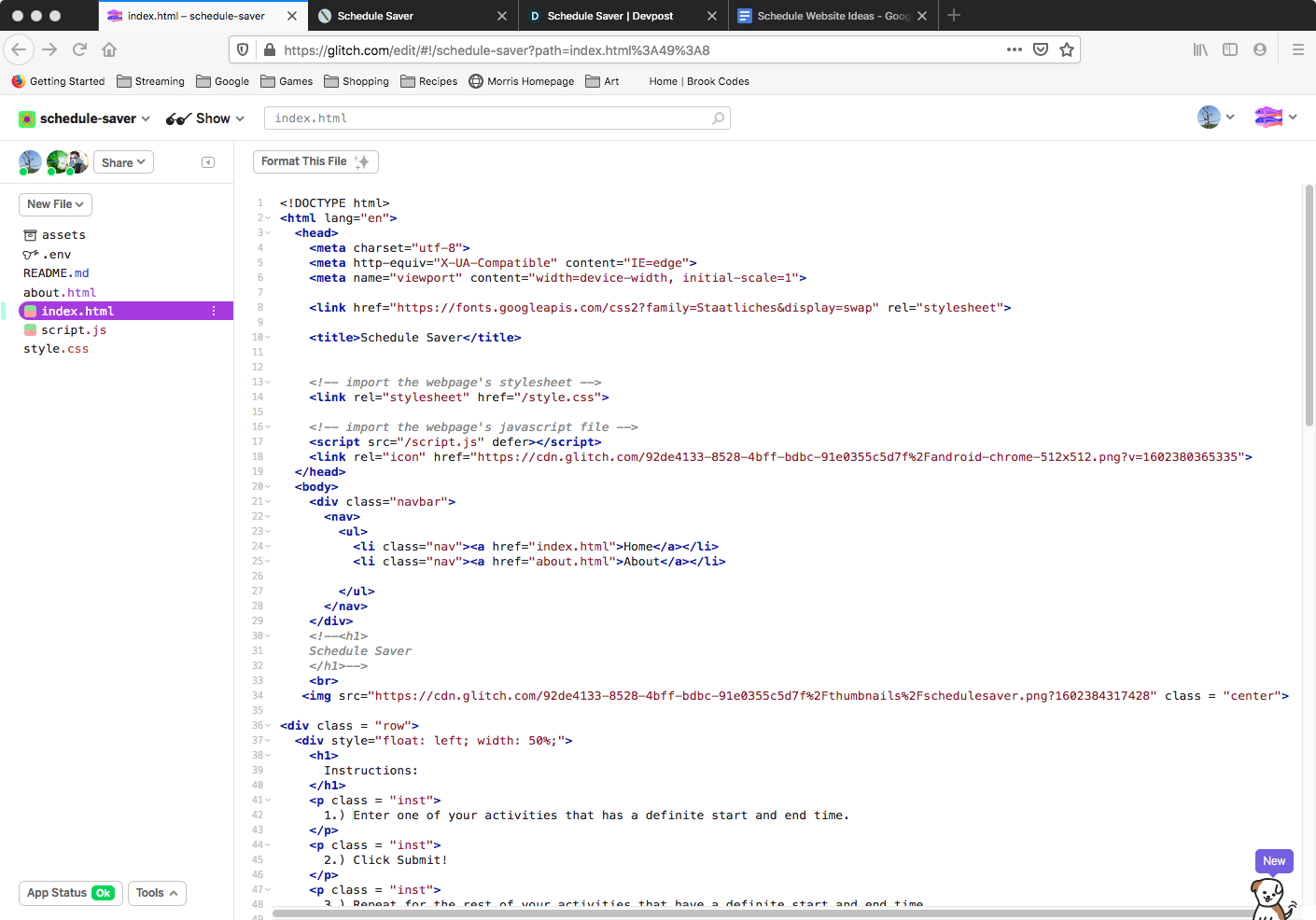Go to the browser home page icon
The image size is (1316, 920).
[x=109, y=49]
